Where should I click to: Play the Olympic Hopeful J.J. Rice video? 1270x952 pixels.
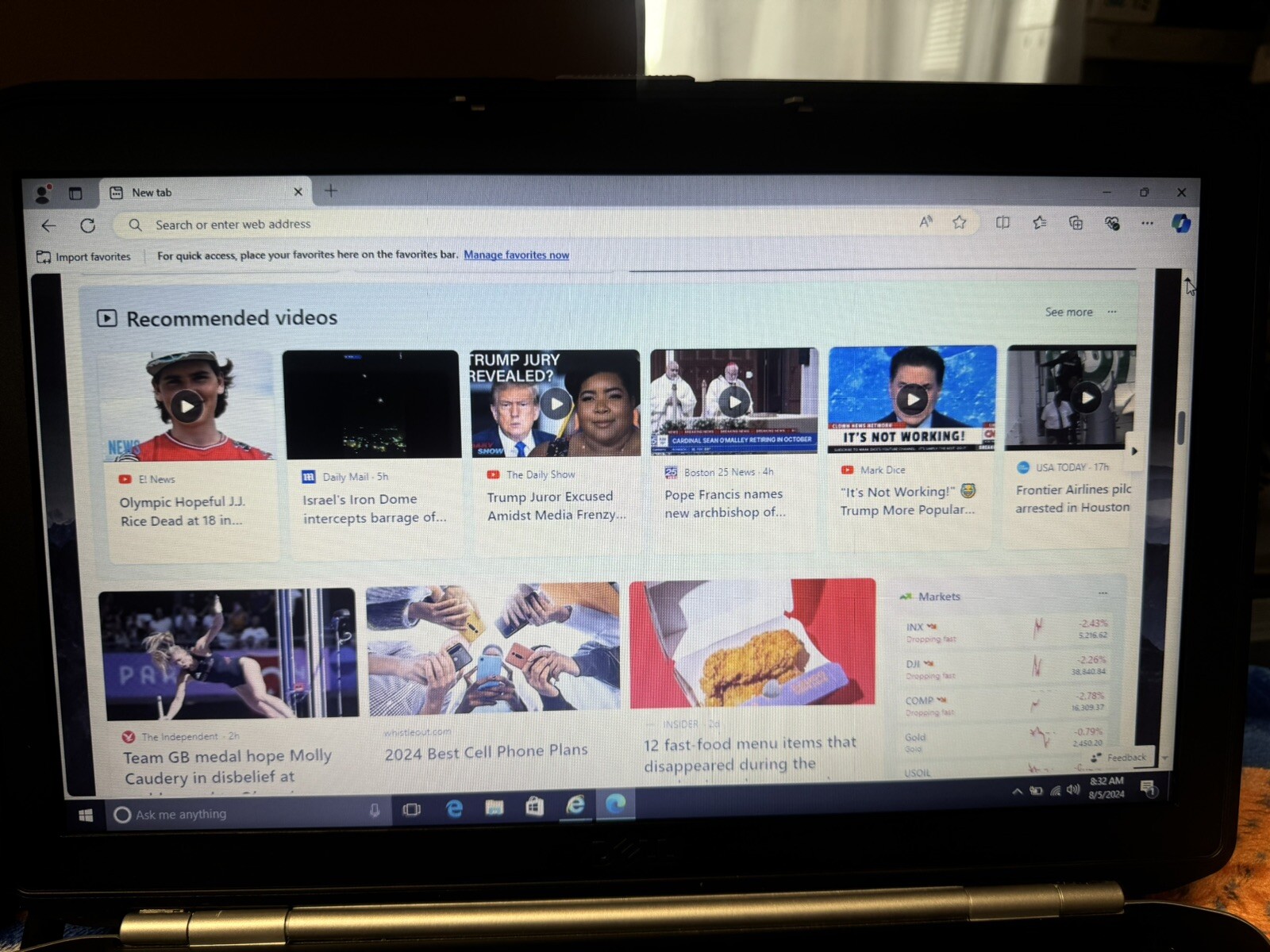pyautogui.click(x=187, y=406)
